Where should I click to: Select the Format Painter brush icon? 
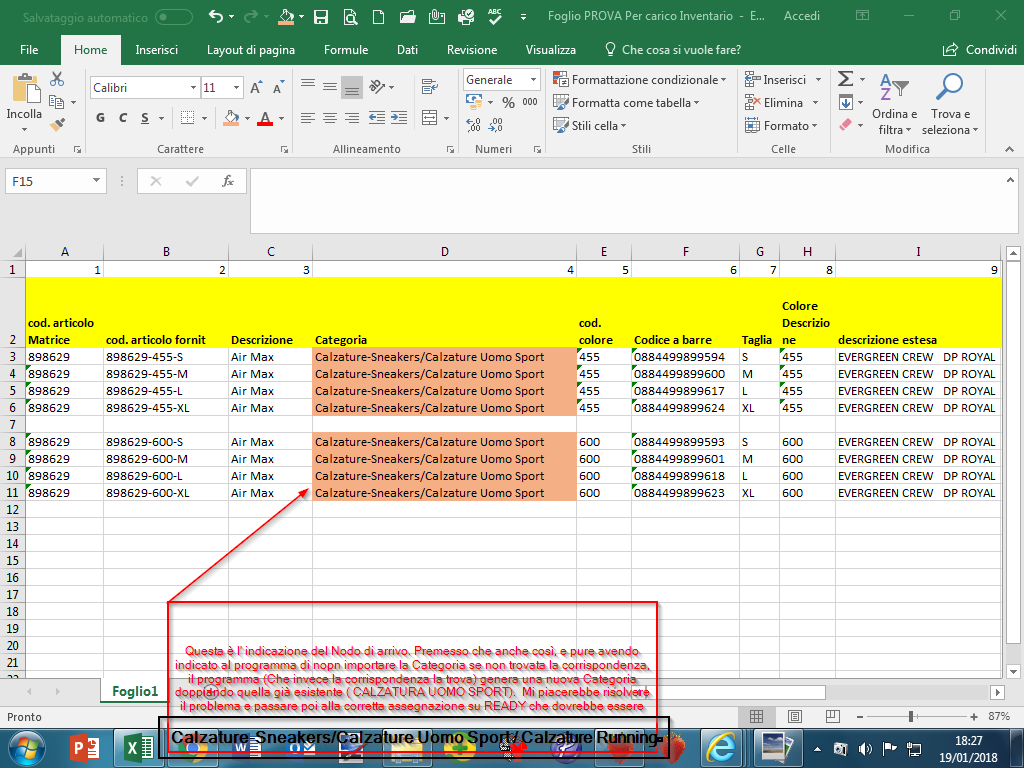click(x=57, y=125)
